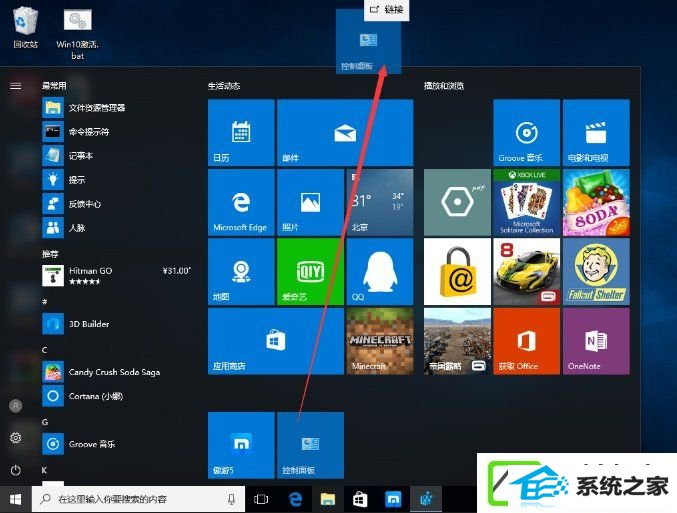Open the OneNote tile
The height and width of the screenshot is (513, 677).
(596, 341)
